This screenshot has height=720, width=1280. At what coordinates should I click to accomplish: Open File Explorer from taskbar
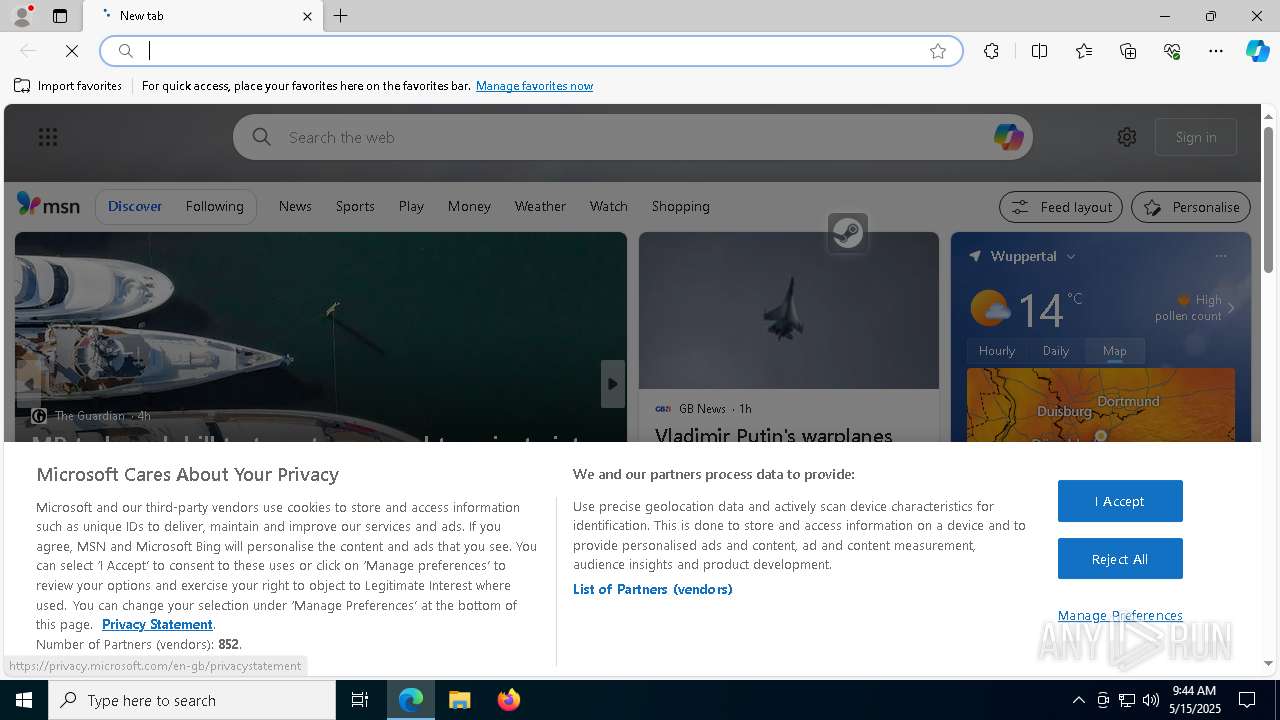460,700
